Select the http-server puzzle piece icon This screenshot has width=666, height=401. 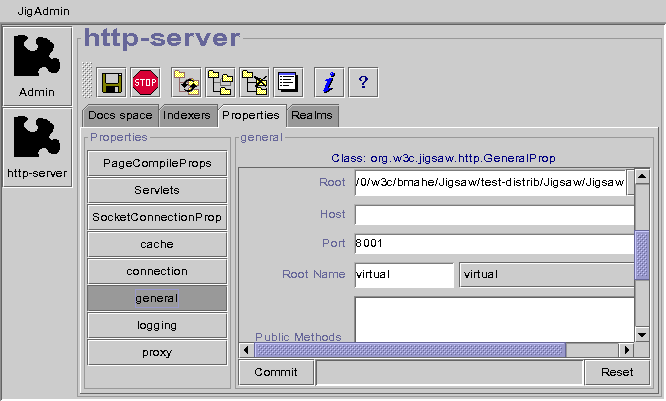tap(37, 147)
